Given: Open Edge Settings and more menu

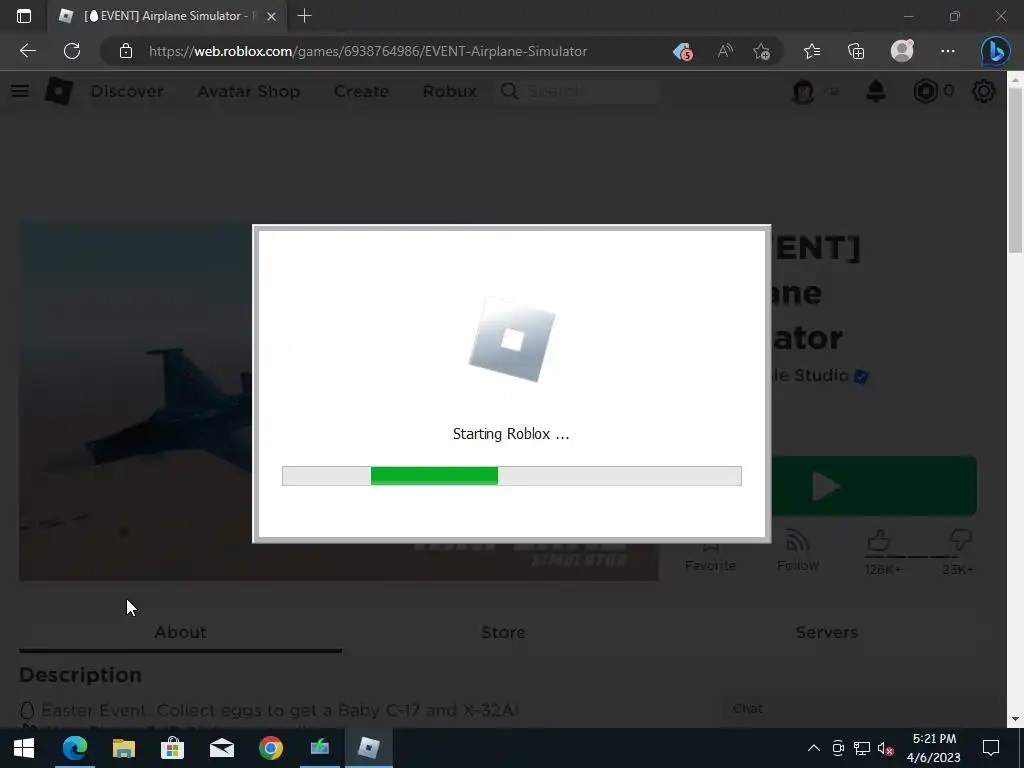Looking at the screenshot, I should click(x=948, y=51).
